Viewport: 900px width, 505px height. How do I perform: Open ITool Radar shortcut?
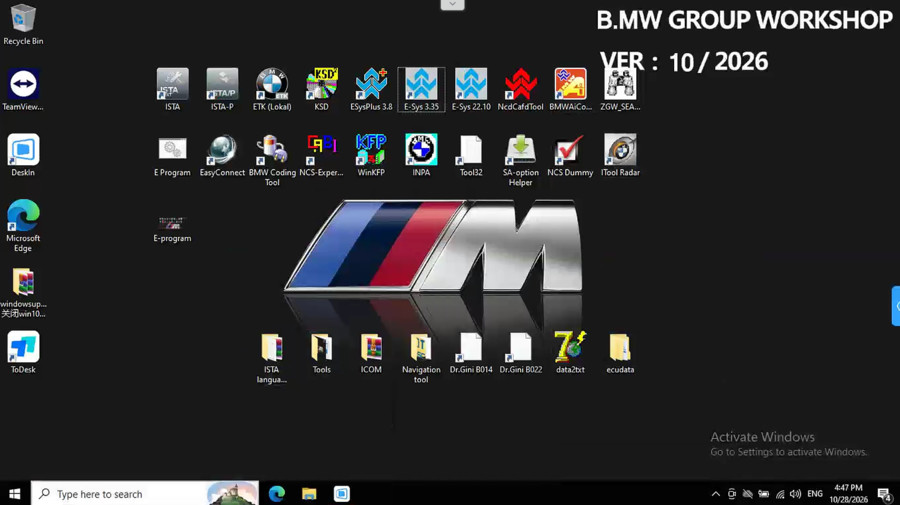point(620,156)
